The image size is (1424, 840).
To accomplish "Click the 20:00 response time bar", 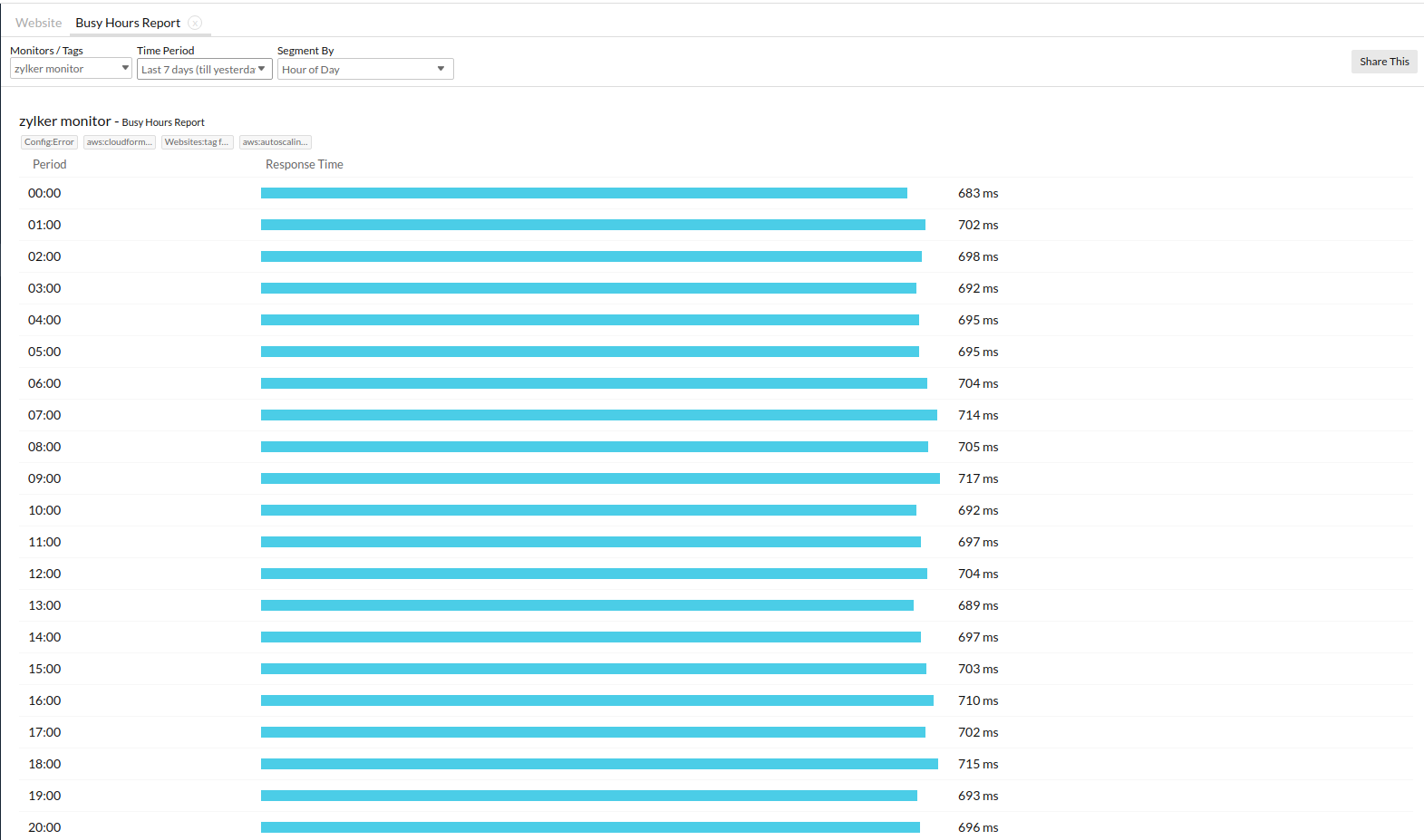I will click(x=590, y=827).
